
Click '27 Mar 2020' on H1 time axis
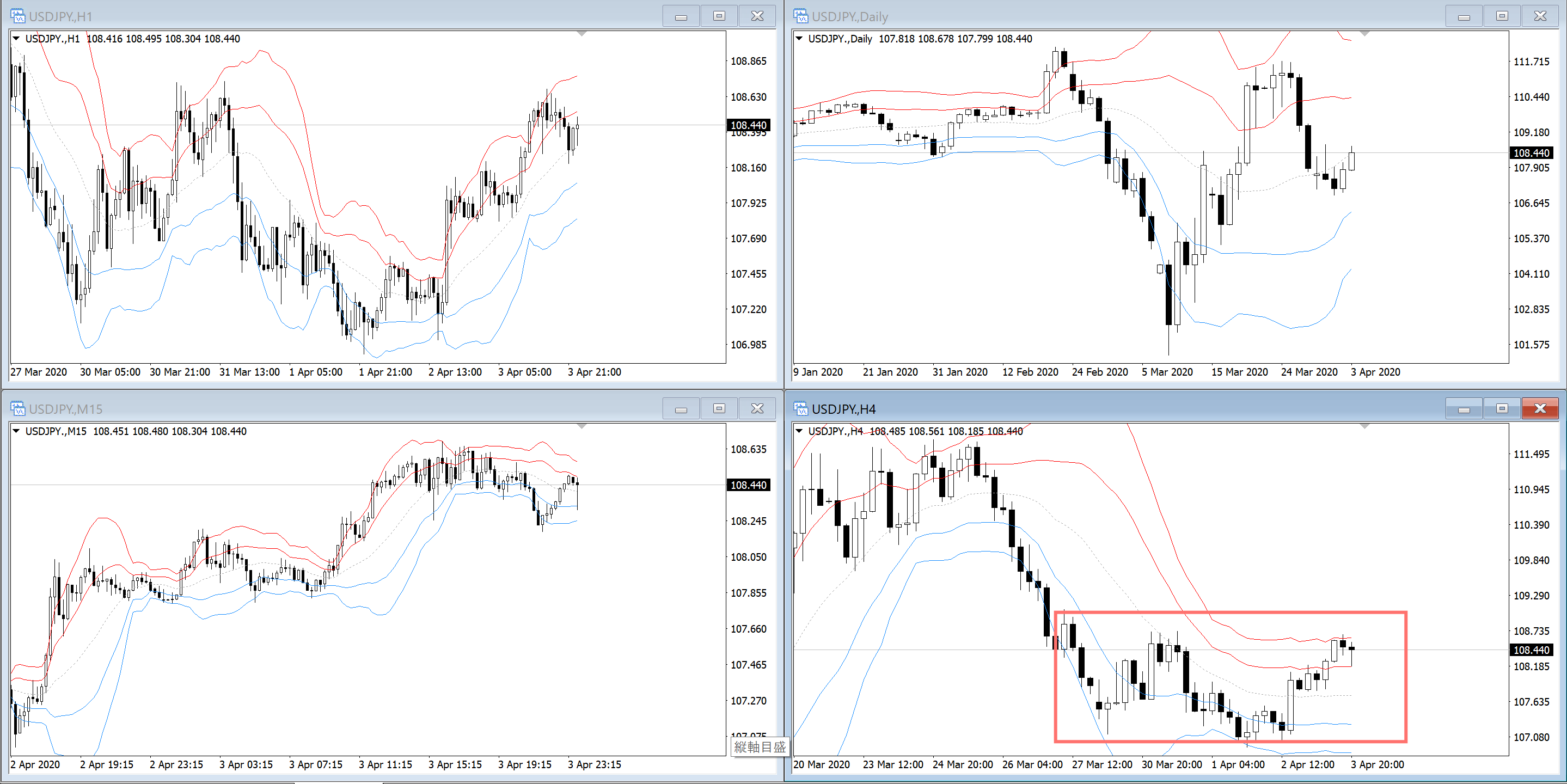tap(39, 372)
